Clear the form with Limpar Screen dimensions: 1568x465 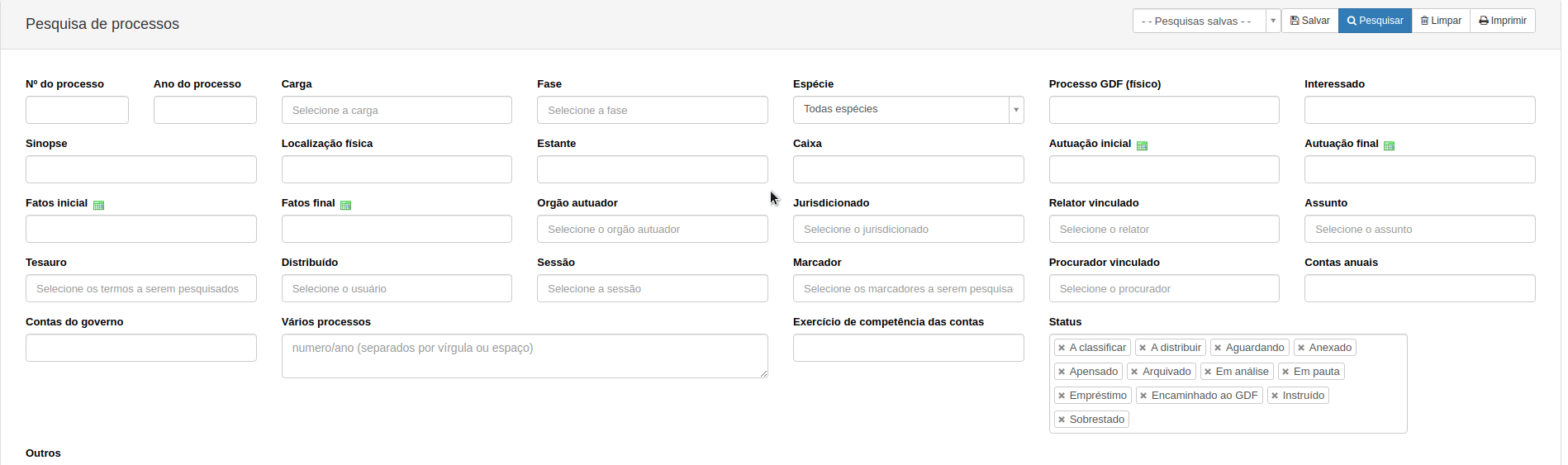click(x=1441, y=21)
